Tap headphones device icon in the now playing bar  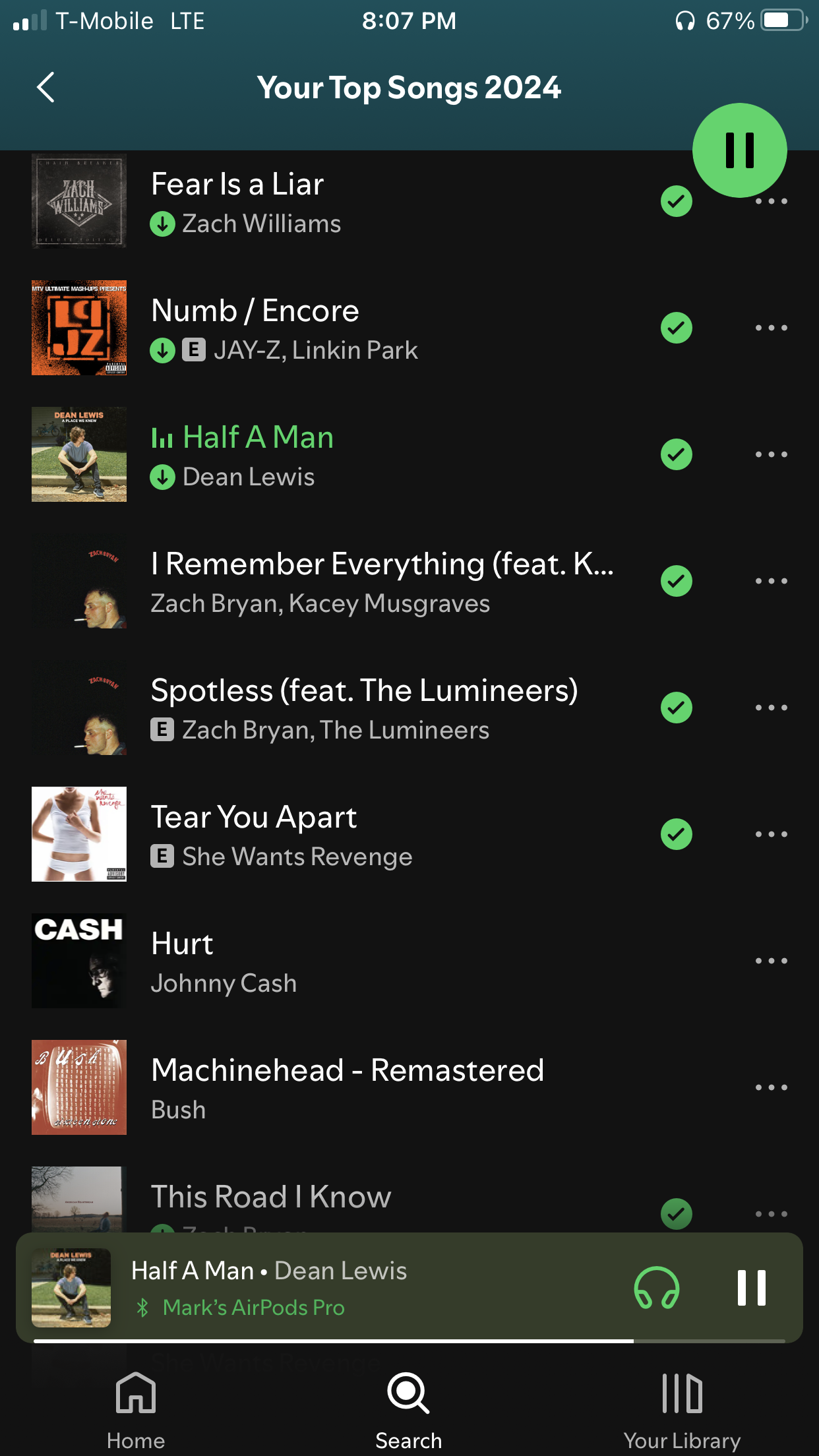pyautogui.click(x=657, y=1288)
